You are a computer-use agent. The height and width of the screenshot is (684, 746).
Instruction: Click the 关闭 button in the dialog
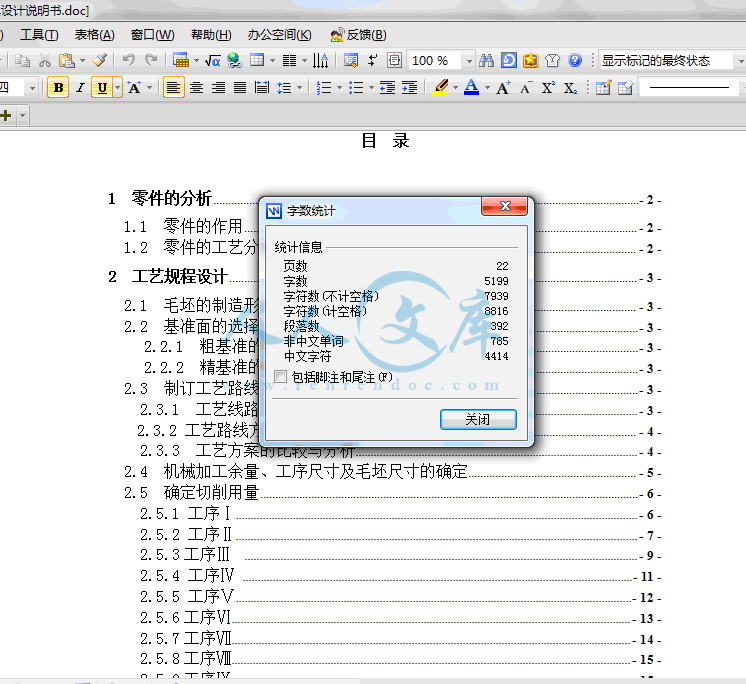point(478,419)
